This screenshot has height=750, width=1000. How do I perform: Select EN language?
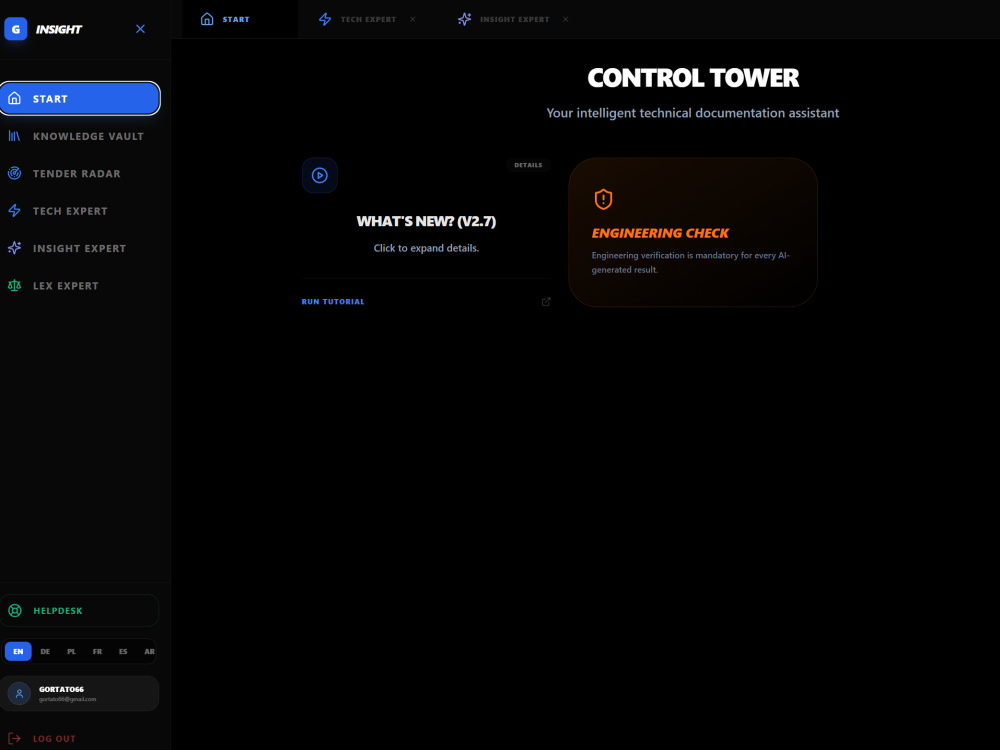pos(18,651)
